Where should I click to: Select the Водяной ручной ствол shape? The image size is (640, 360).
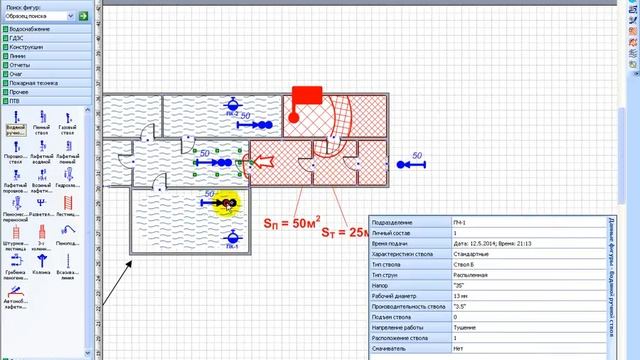click(16, 123)
